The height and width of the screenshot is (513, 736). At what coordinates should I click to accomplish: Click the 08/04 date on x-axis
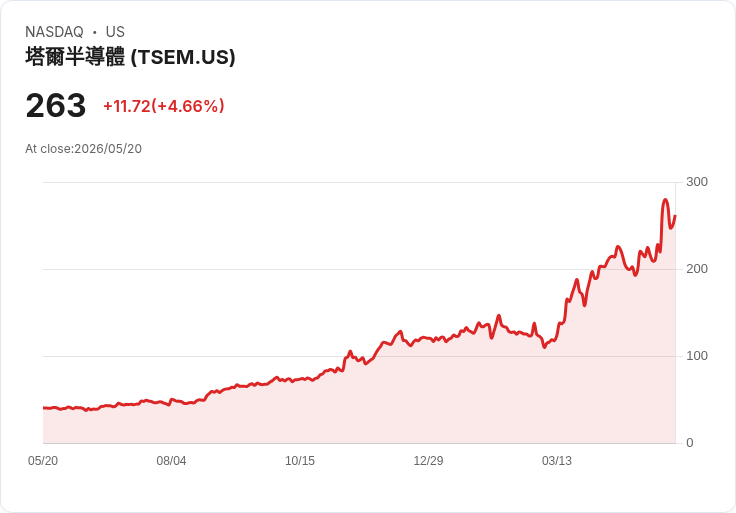click(x=171, y=460)
